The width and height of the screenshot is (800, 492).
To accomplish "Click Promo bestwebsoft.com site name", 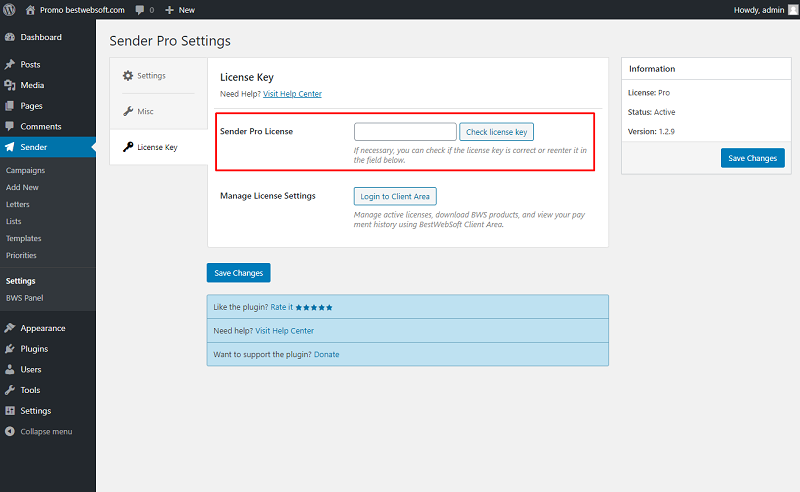I will click(x=82, y=10).
